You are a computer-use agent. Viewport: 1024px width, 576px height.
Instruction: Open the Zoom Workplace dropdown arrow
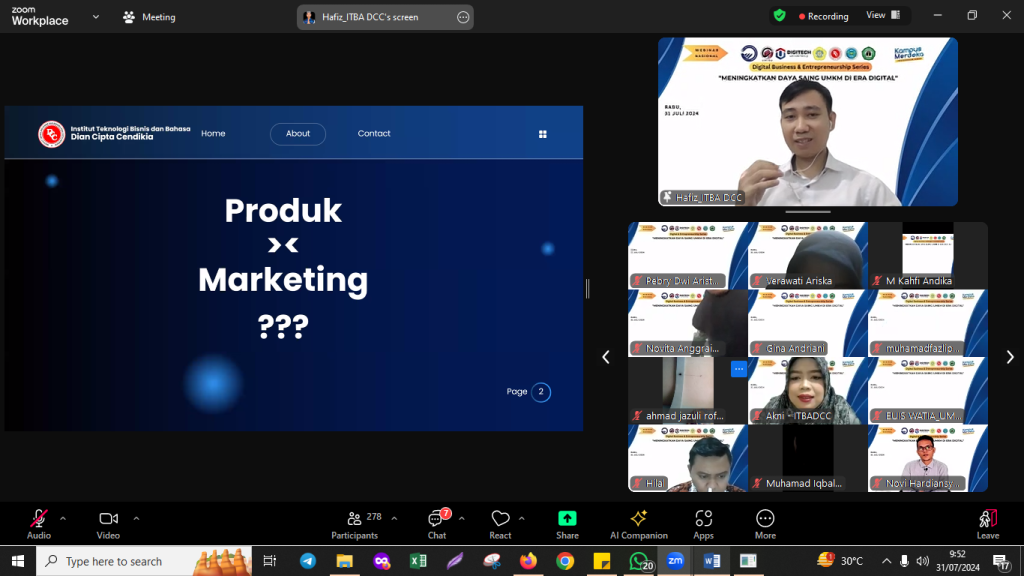click(95, 17)
